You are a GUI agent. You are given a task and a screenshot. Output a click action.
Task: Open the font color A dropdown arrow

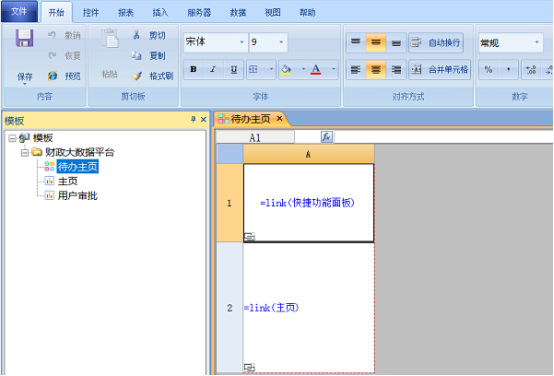click(x=333, y=69)
